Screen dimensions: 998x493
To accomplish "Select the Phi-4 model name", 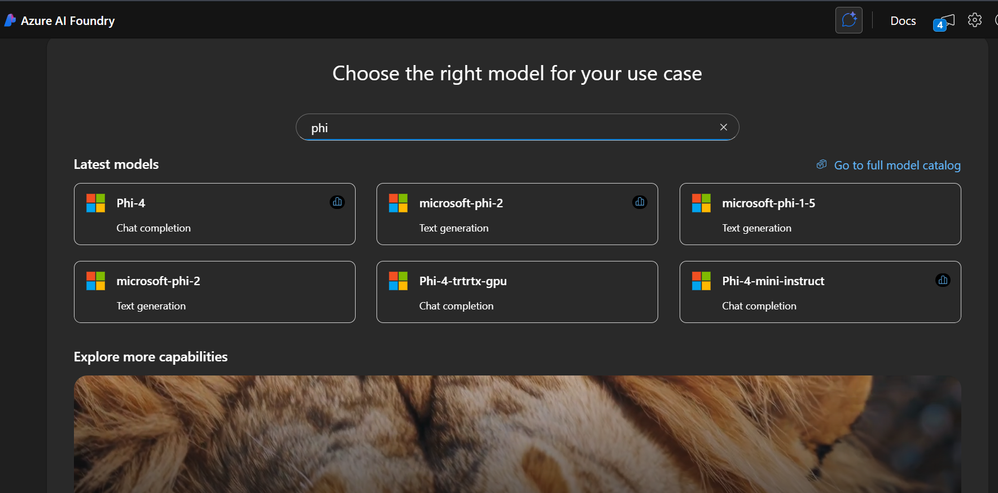I will click(131, 204).
